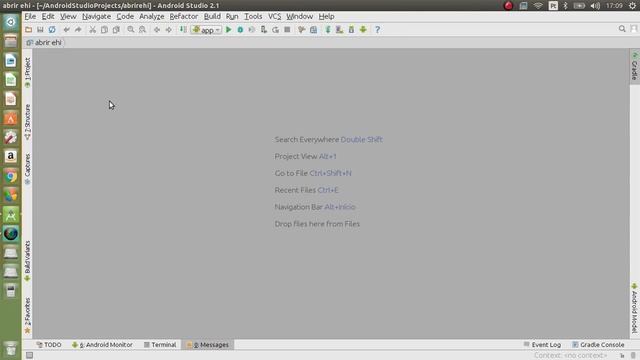Navigate Back with left arrow icon

point(157,29)
